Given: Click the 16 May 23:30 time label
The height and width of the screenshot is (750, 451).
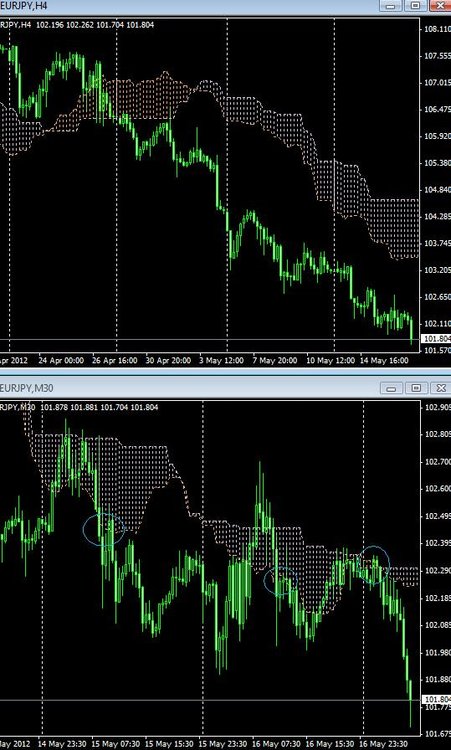Looking at the screenshot, I should 384,744.
